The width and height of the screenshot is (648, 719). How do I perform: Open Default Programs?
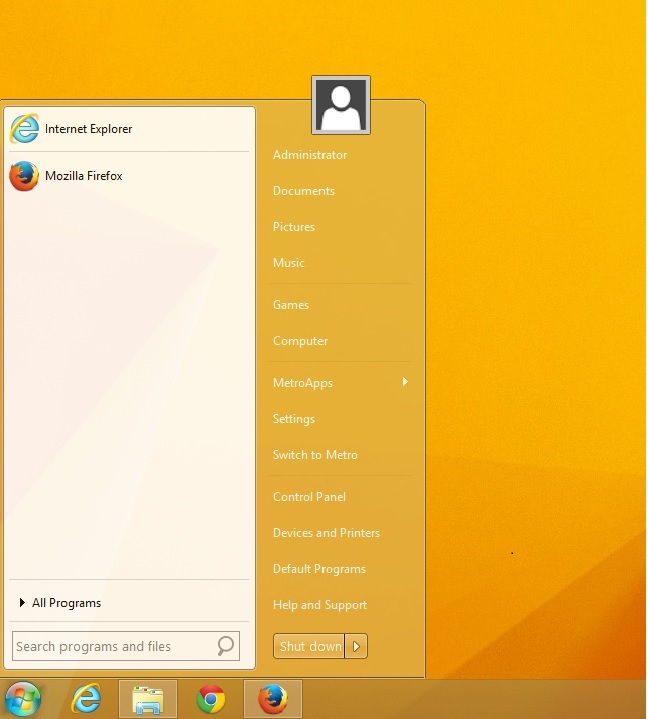(x=319, y=569)
